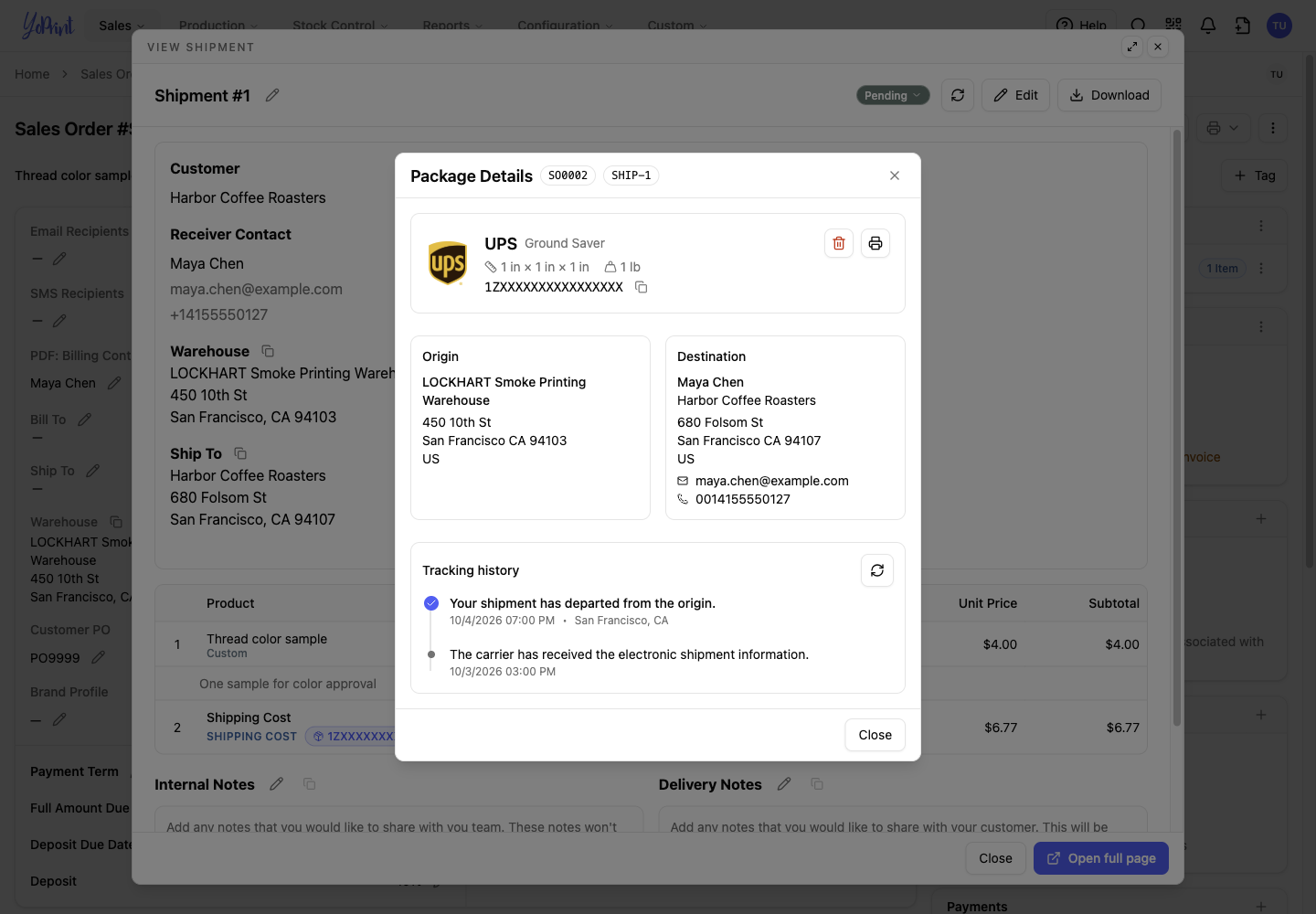
Task: Close the Package Details dialog via Close button
Action: (876, 735)
